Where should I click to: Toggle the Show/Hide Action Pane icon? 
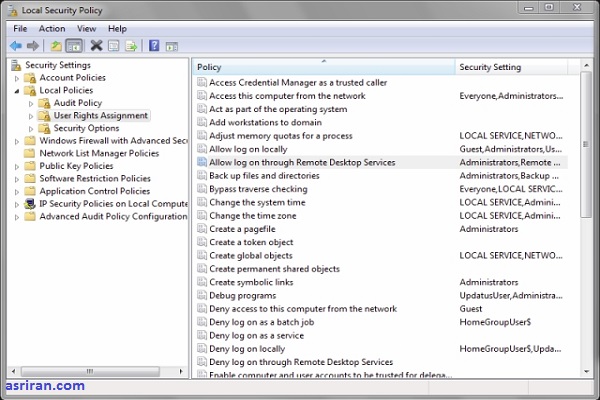coord(172,46)
